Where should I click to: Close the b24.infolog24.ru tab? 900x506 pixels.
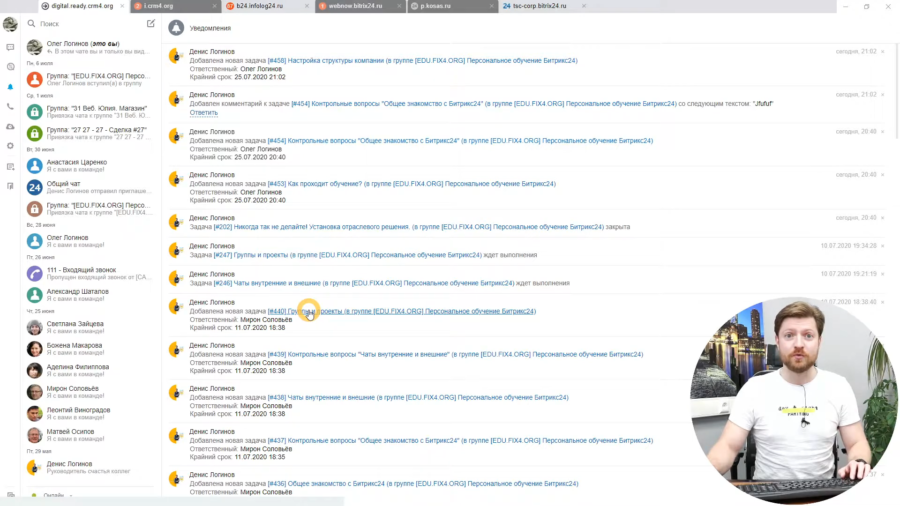(307, 6)
